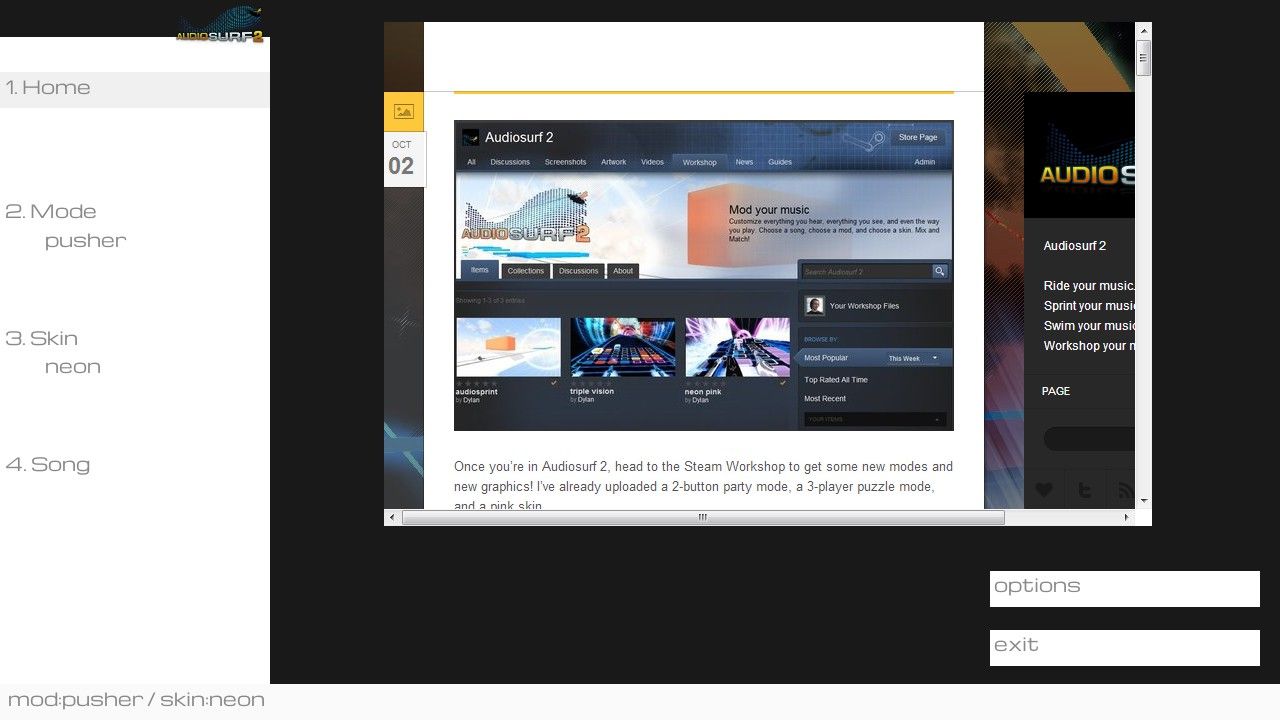This screenshot has width=1280, height=720.
Task: Click the exit button
Action: 1125,648
